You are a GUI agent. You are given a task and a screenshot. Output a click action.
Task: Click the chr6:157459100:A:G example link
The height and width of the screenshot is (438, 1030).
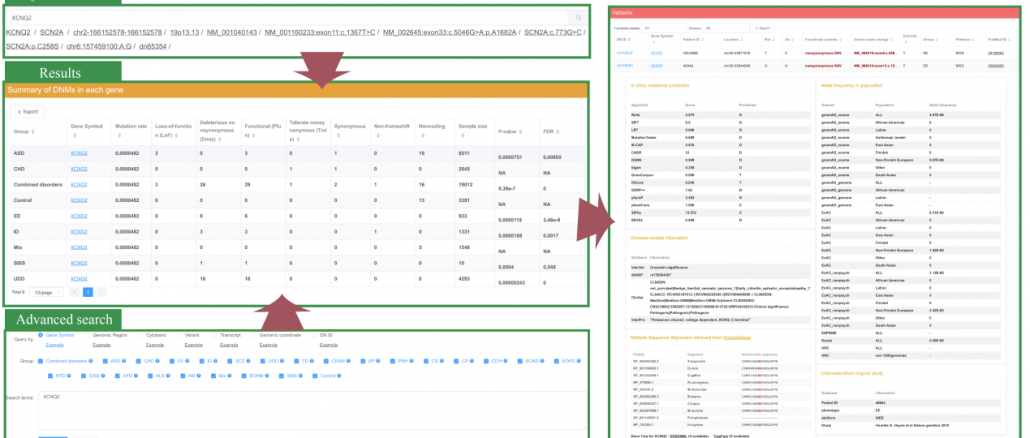point(99,47)
